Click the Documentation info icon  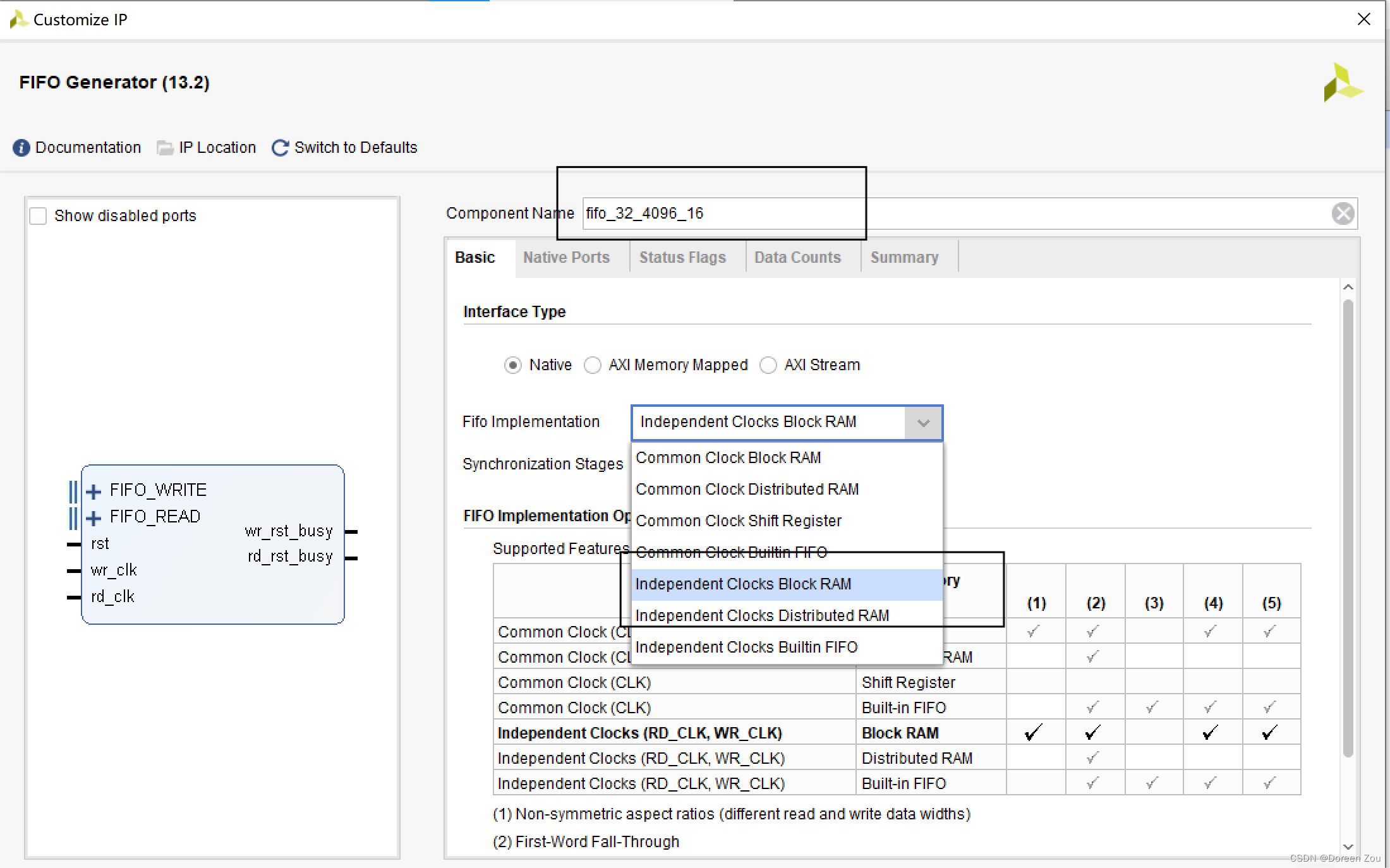[x=21, y=148]
